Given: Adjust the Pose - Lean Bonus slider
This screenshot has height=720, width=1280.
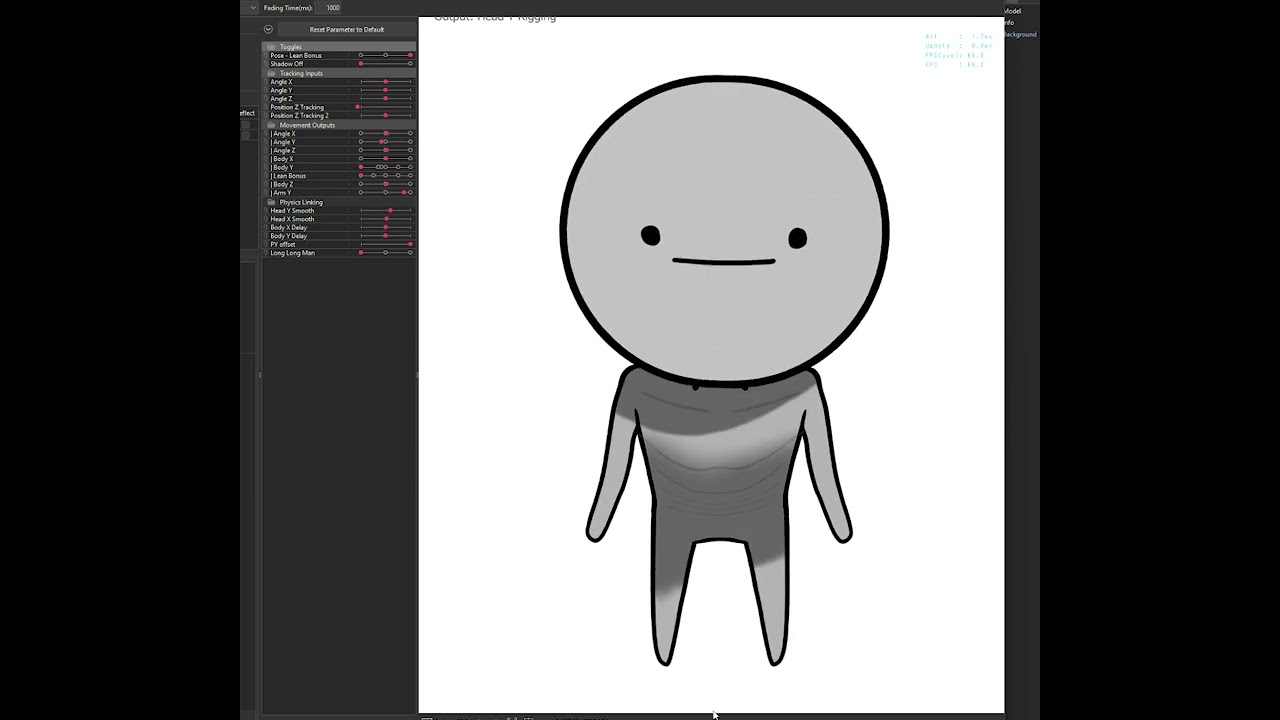Looking at the screenshot, I should [x=385, y=55].
